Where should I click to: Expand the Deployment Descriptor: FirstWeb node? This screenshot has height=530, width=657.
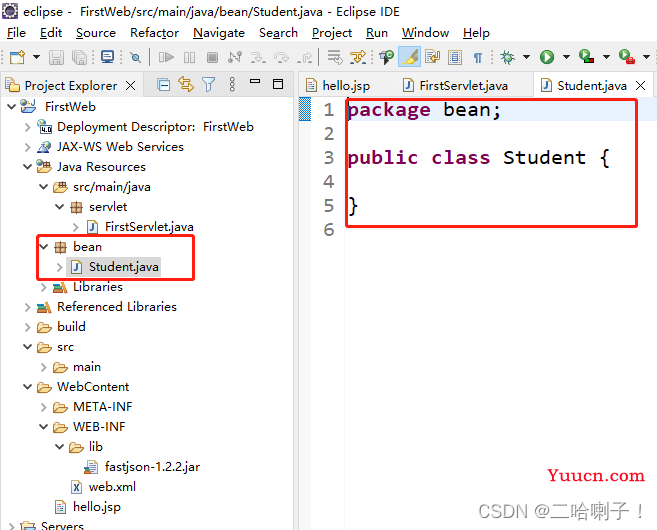tap(28, 127)
